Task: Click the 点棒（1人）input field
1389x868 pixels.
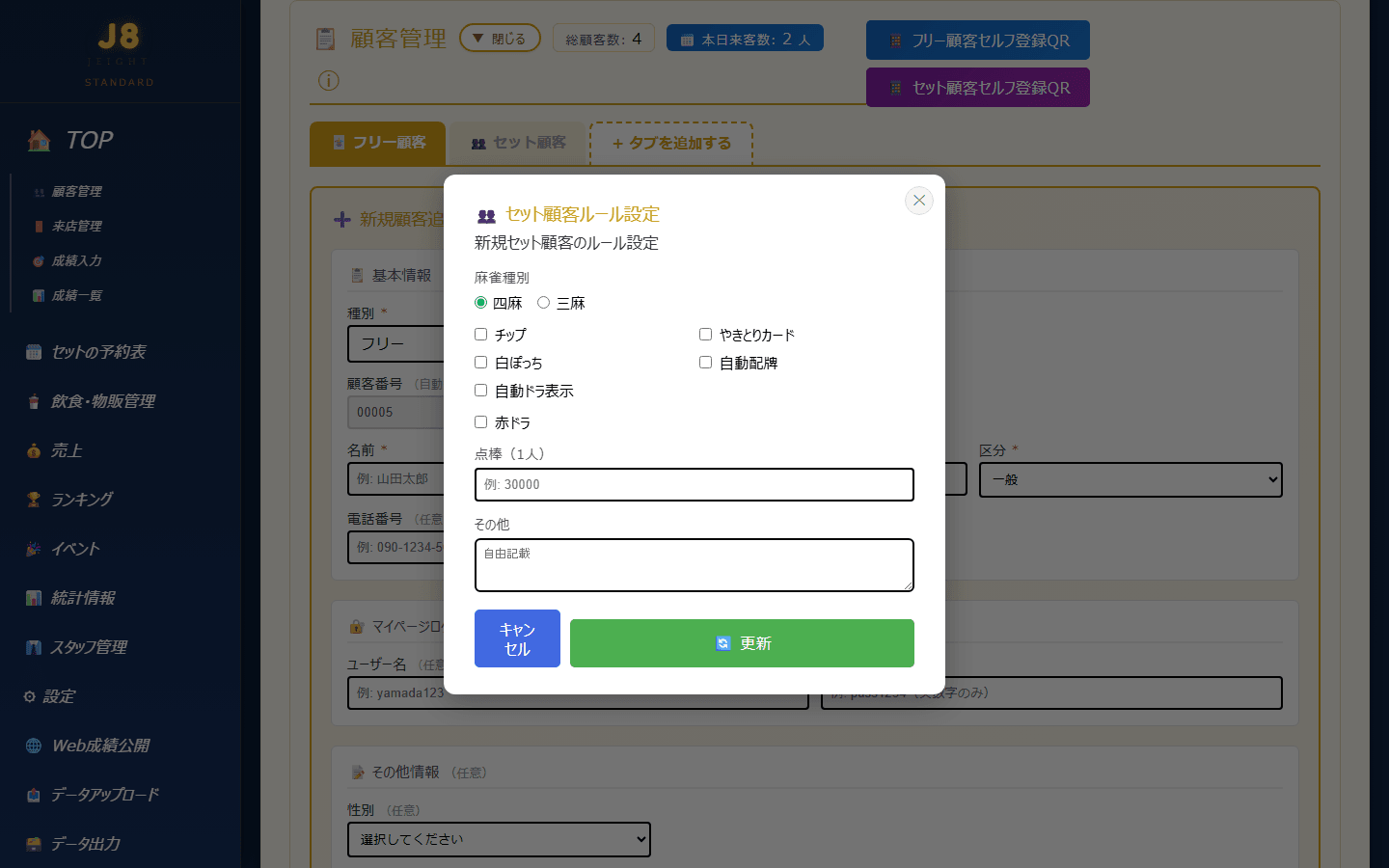Action: click(694, 485)
